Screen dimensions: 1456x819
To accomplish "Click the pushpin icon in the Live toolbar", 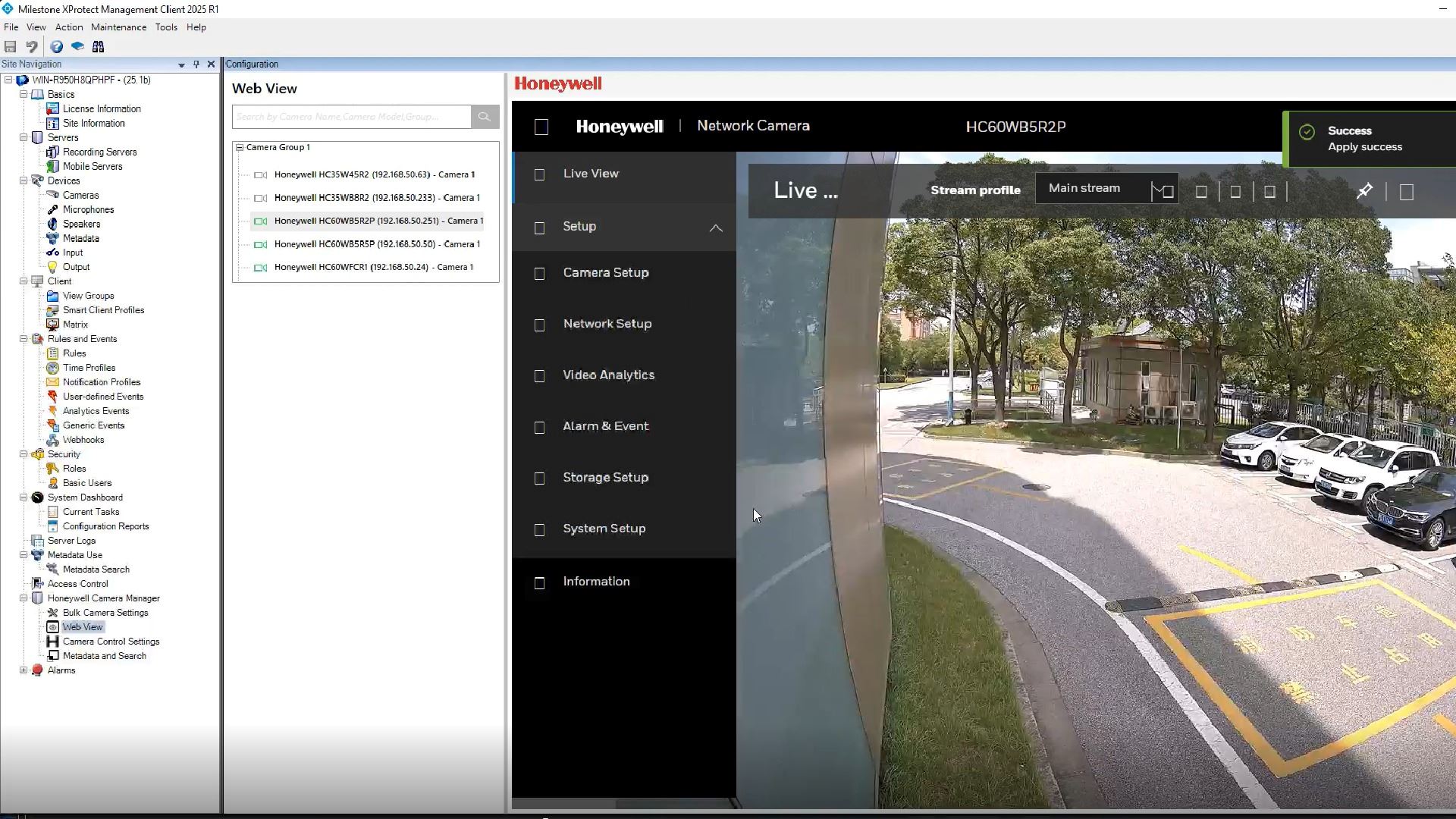I will pyautogui.click(x=1364, y=191).
